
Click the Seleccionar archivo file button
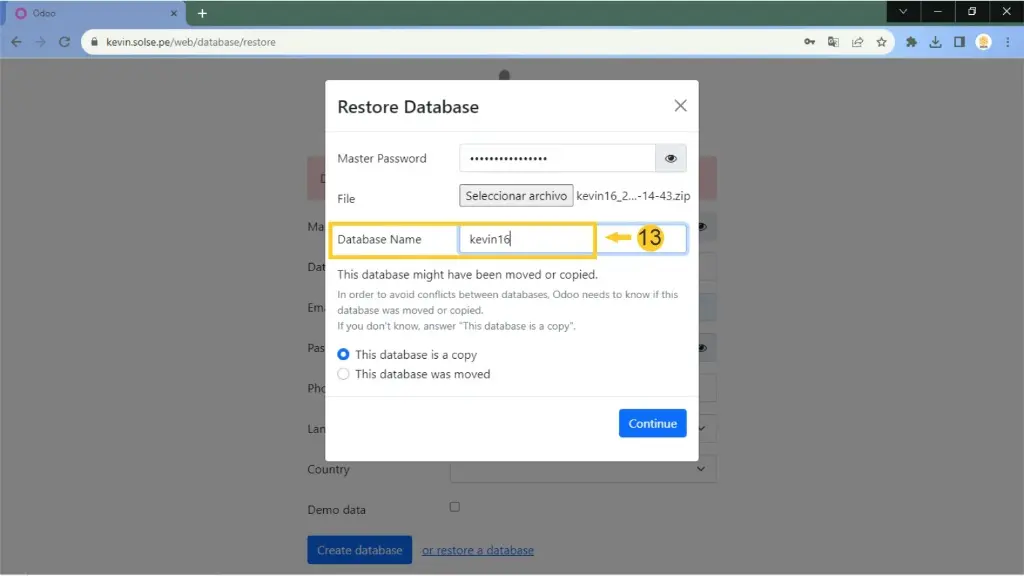point(516,196)
